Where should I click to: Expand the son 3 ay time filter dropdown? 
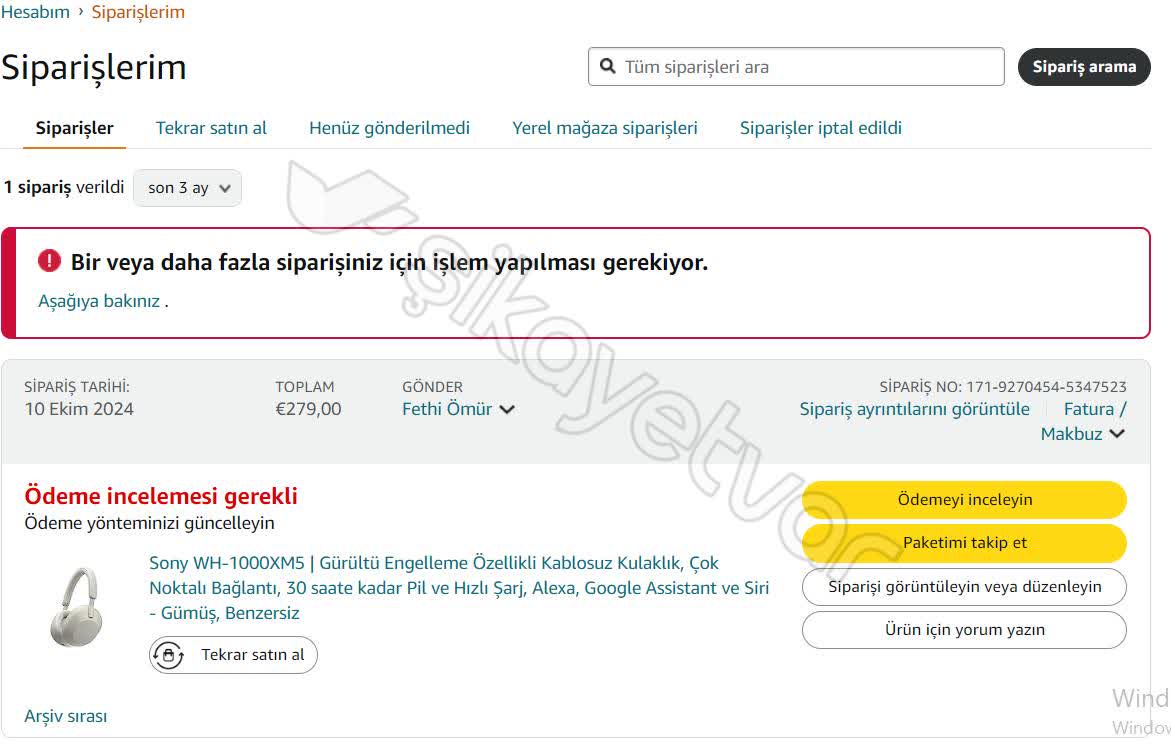click(187, 187)
